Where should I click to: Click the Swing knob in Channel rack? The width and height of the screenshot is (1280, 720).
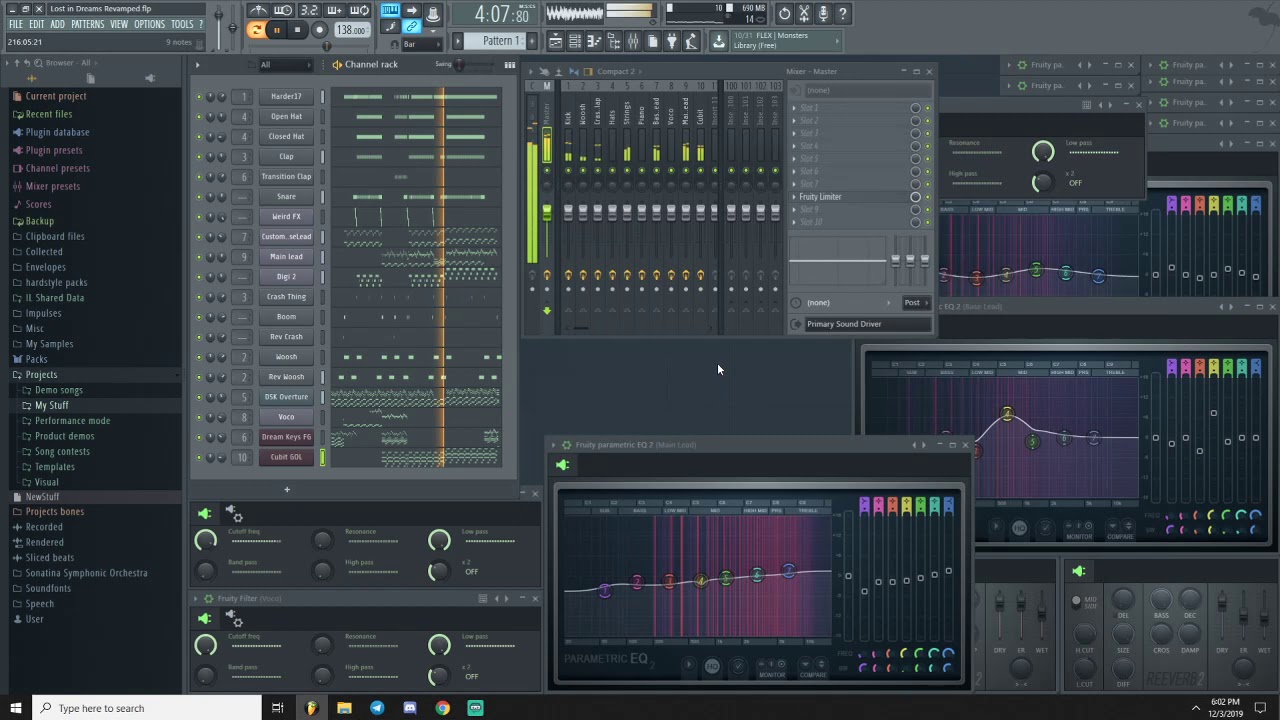tap(459, 65)
